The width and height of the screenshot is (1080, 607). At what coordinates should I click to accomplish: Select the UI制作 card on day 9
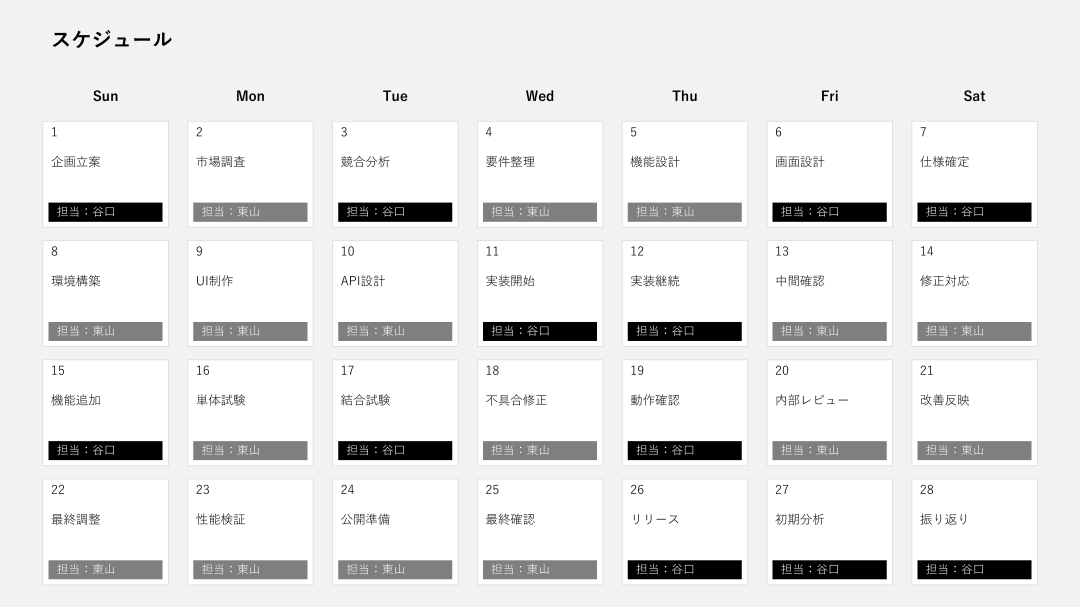tap(250, 291)
